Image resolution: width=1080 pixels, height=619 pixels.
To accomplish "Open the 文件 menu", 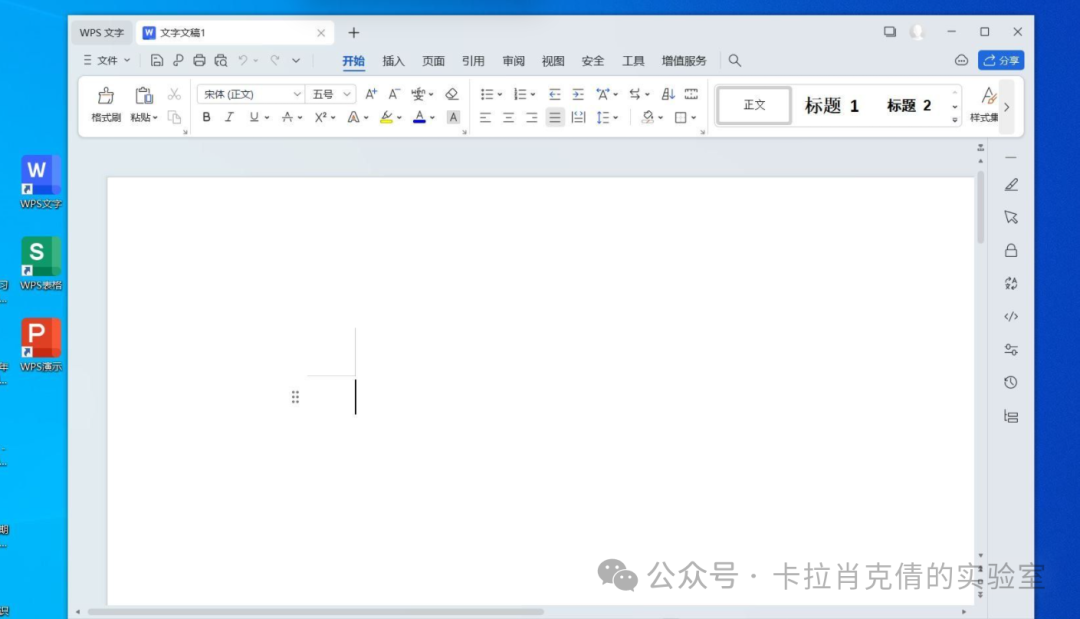I will coord(106,60).
